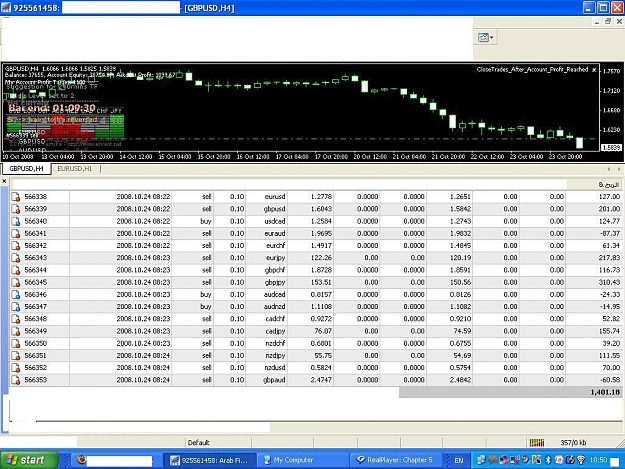Image resolution: width=625 pixels, height=469 pixels.
Task: Minimize the inner chart window
Action: coord(597,22)
